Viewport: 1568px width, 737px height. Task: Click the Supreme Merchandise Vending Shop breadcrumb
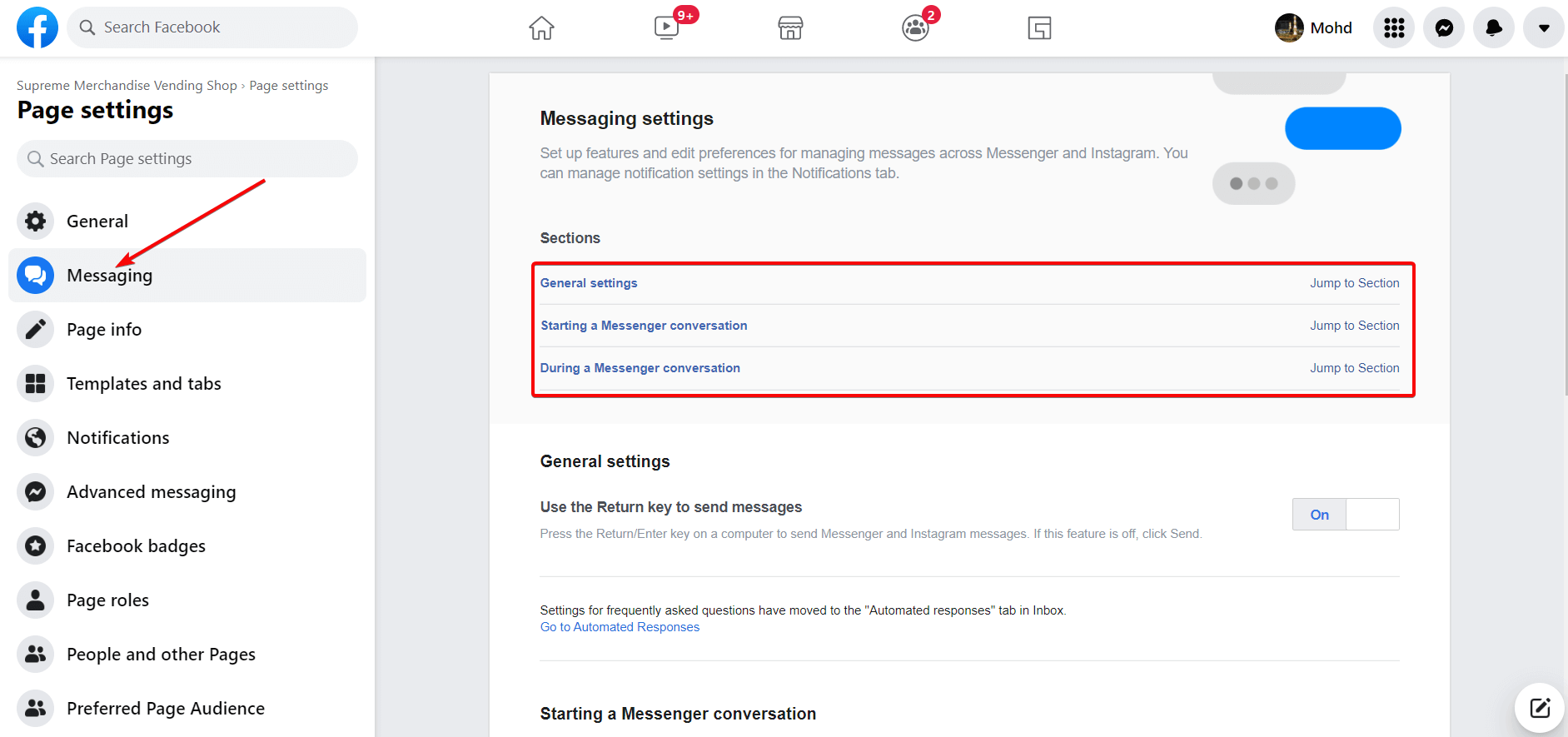[x=127, y=85]
